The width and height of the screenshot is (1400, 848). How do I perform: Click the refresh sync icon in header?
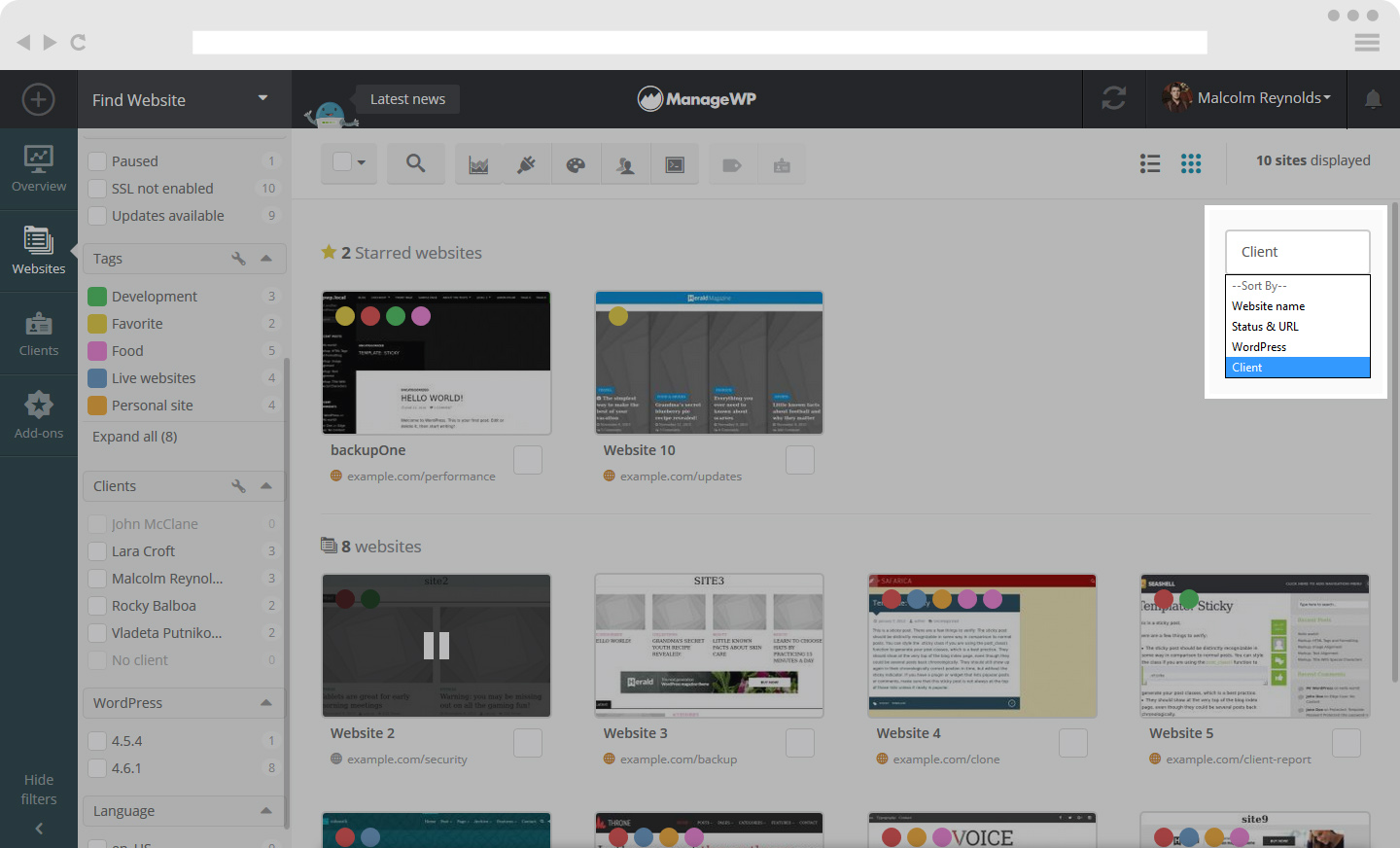pyautogui.click(x=1114, y=98)
